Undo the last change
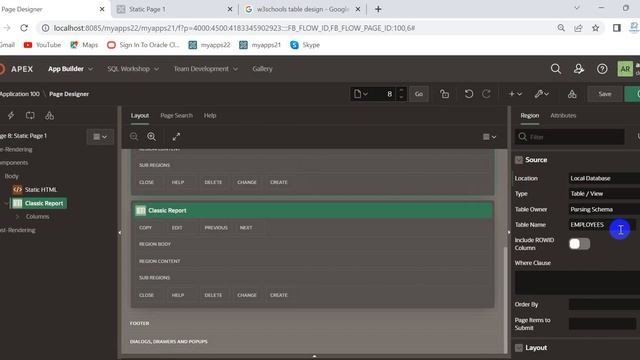 pyautogui.click(x=469, y=94)
